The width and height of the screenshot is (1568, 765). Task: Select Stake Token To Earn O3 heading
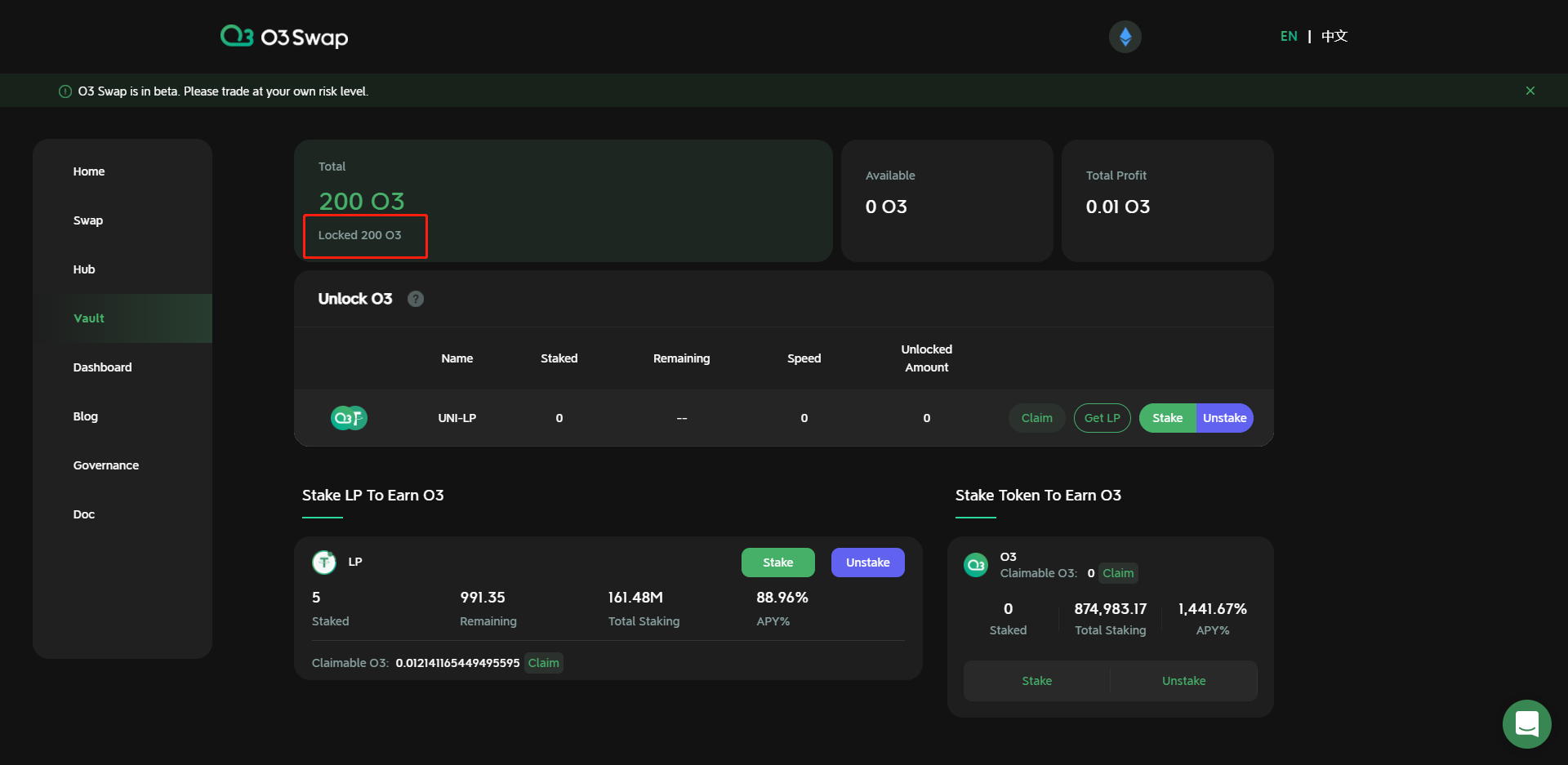1038,496
